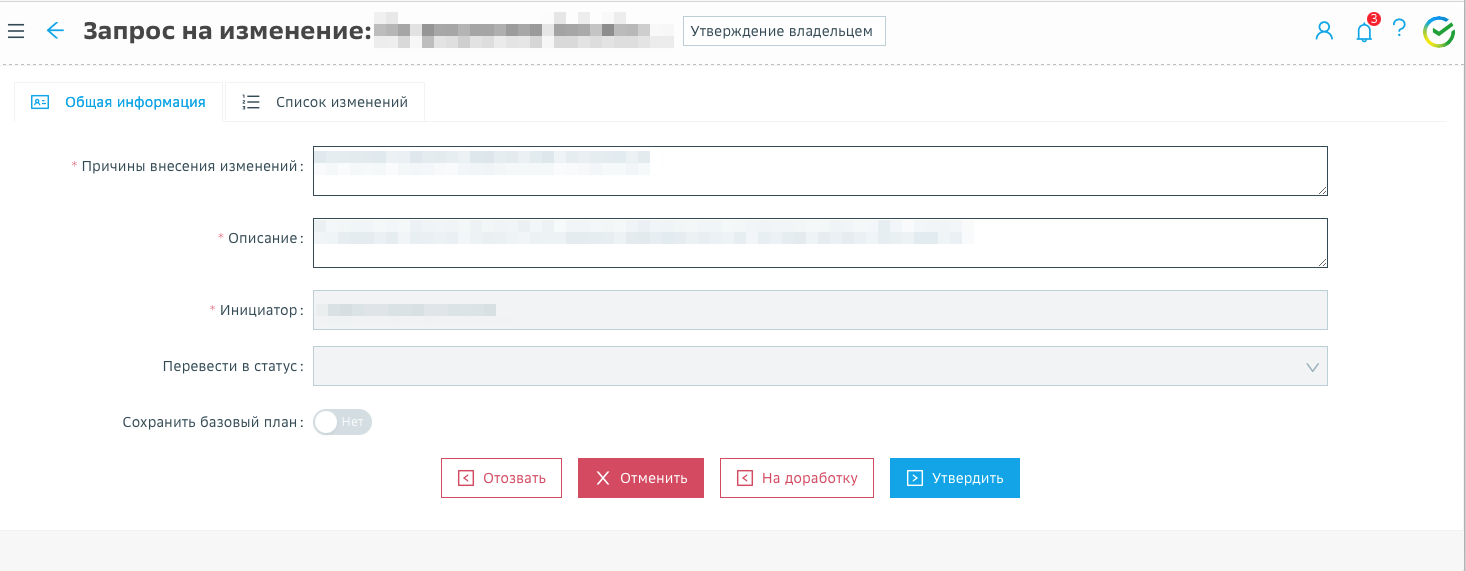Click the list icon on Список изменений tab
The width and height of the screenshot is (1466, 571).
251,102
